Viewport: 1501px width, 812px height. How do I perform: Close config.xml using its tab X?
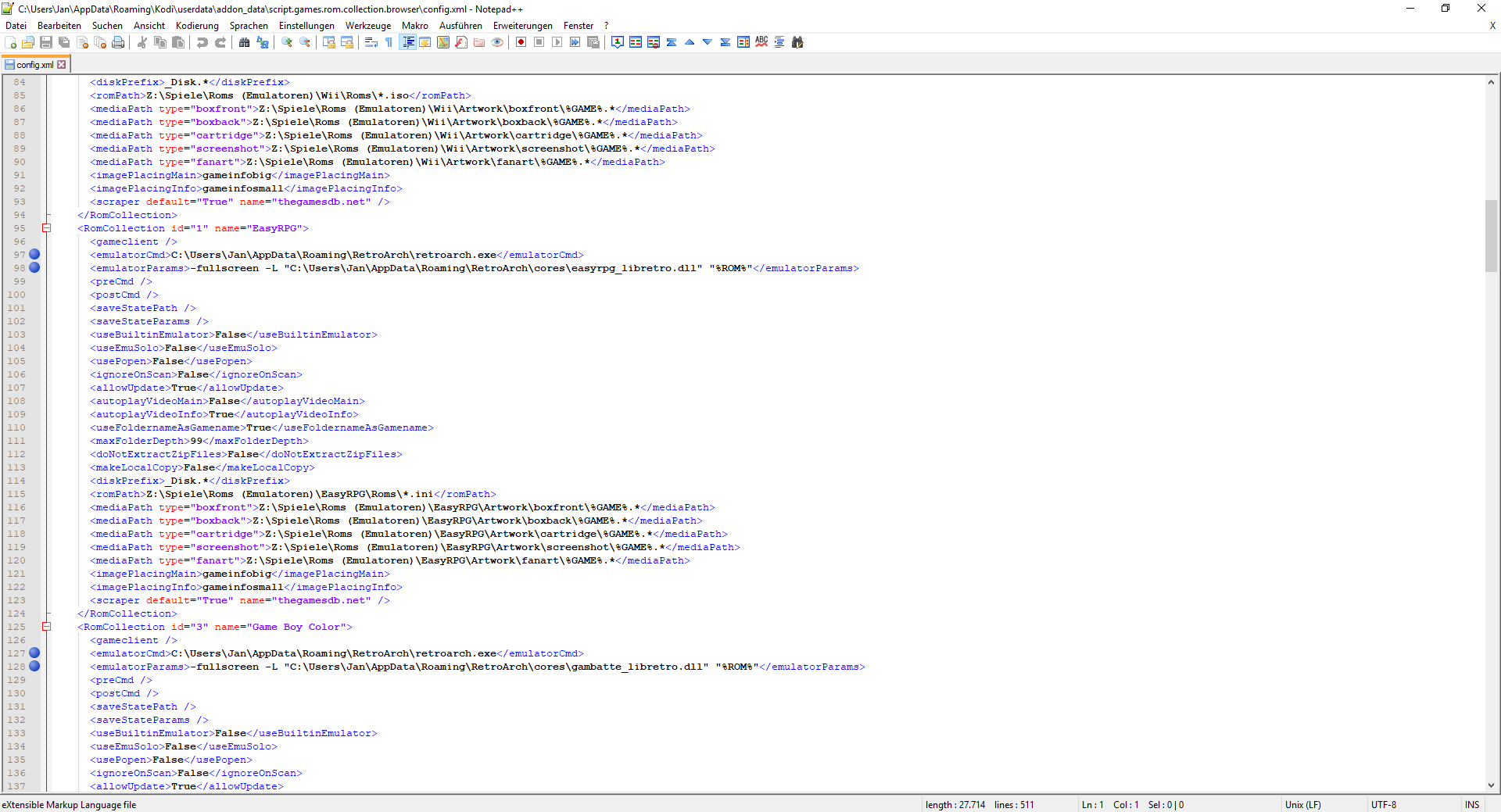pos(61,64)
